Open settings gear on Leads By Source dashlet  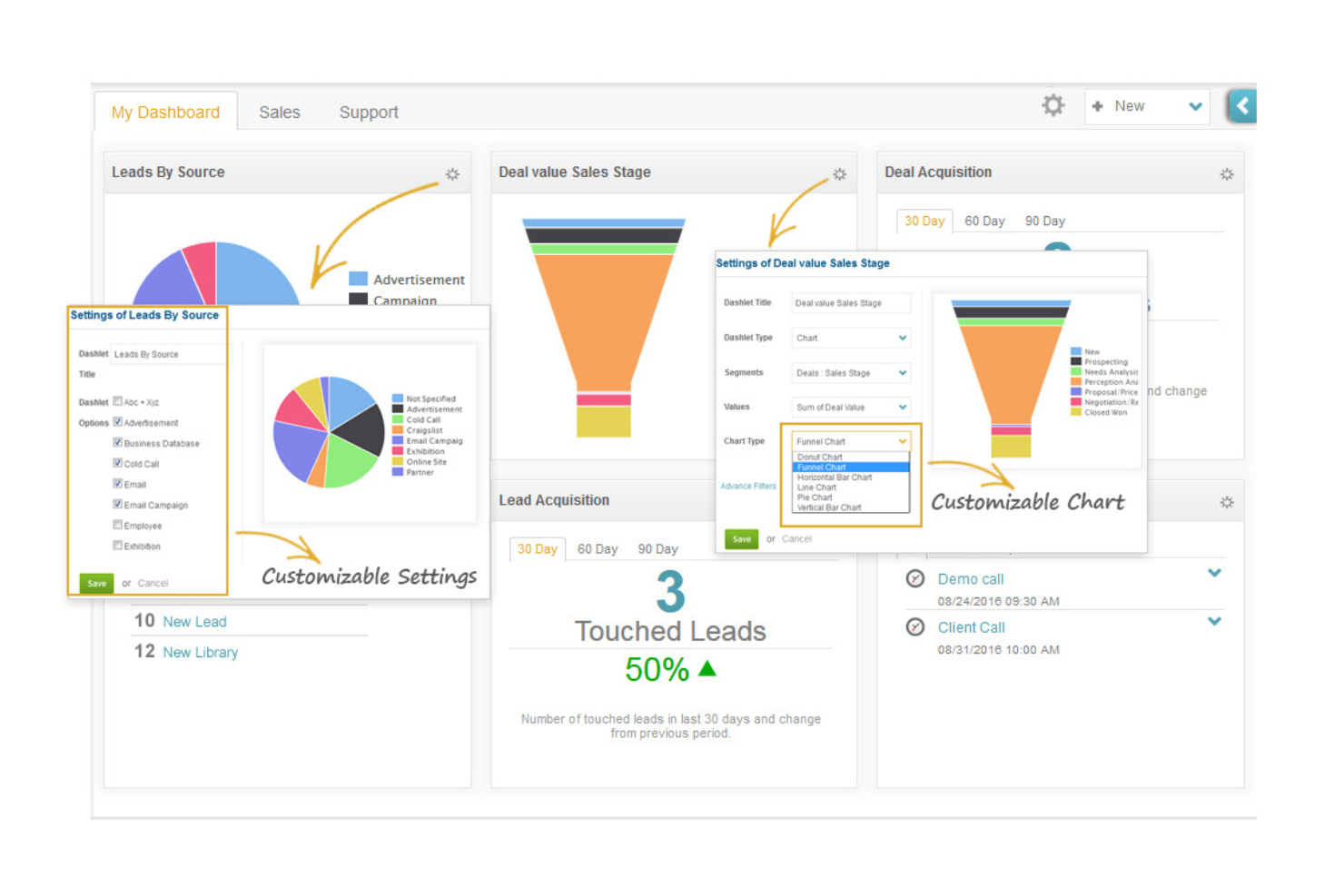tap(453, 174)
